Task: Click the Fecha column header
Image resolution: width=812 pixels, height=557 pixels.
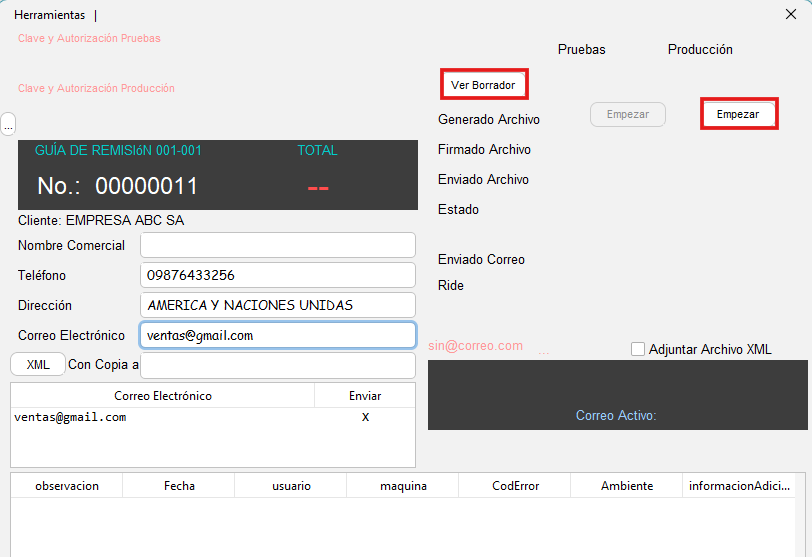Action: pos(179,486)
